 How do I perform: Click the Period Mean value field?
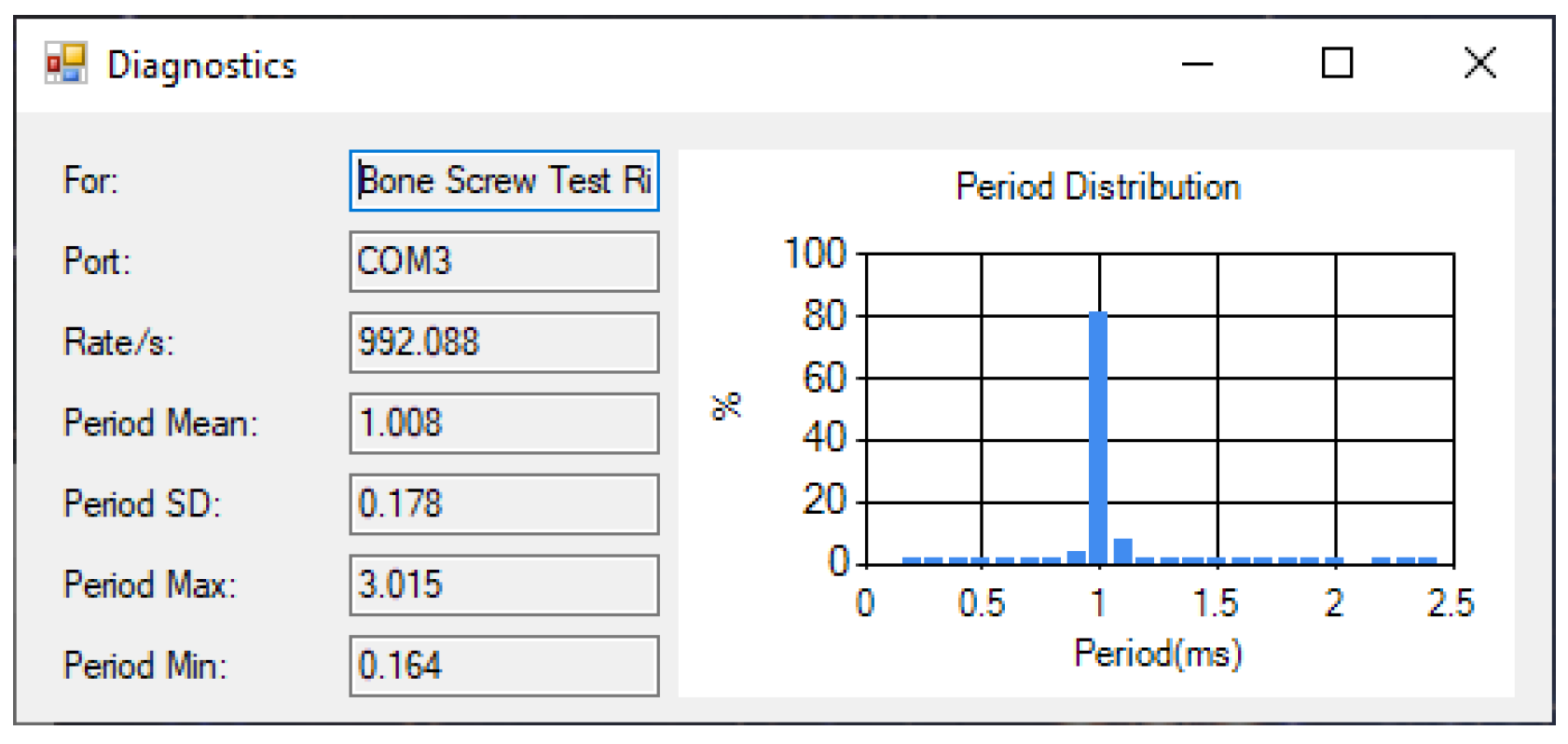(x=504, y=423)
